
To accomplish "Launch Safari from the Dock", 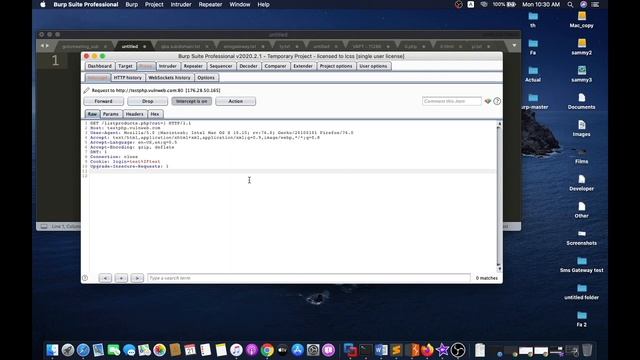I will click(83, 350).
